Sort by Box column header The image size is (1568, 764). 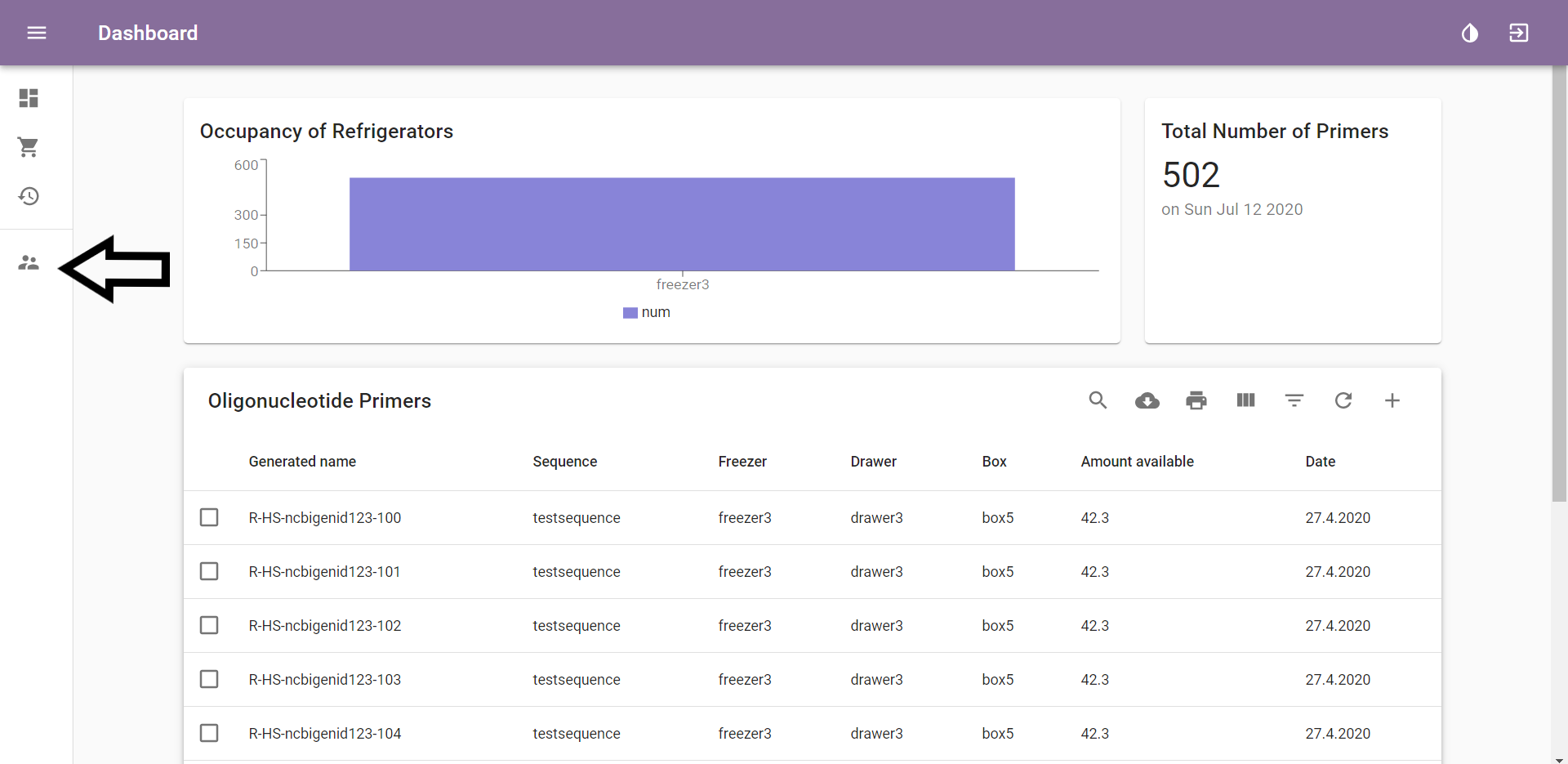[994, 462]
